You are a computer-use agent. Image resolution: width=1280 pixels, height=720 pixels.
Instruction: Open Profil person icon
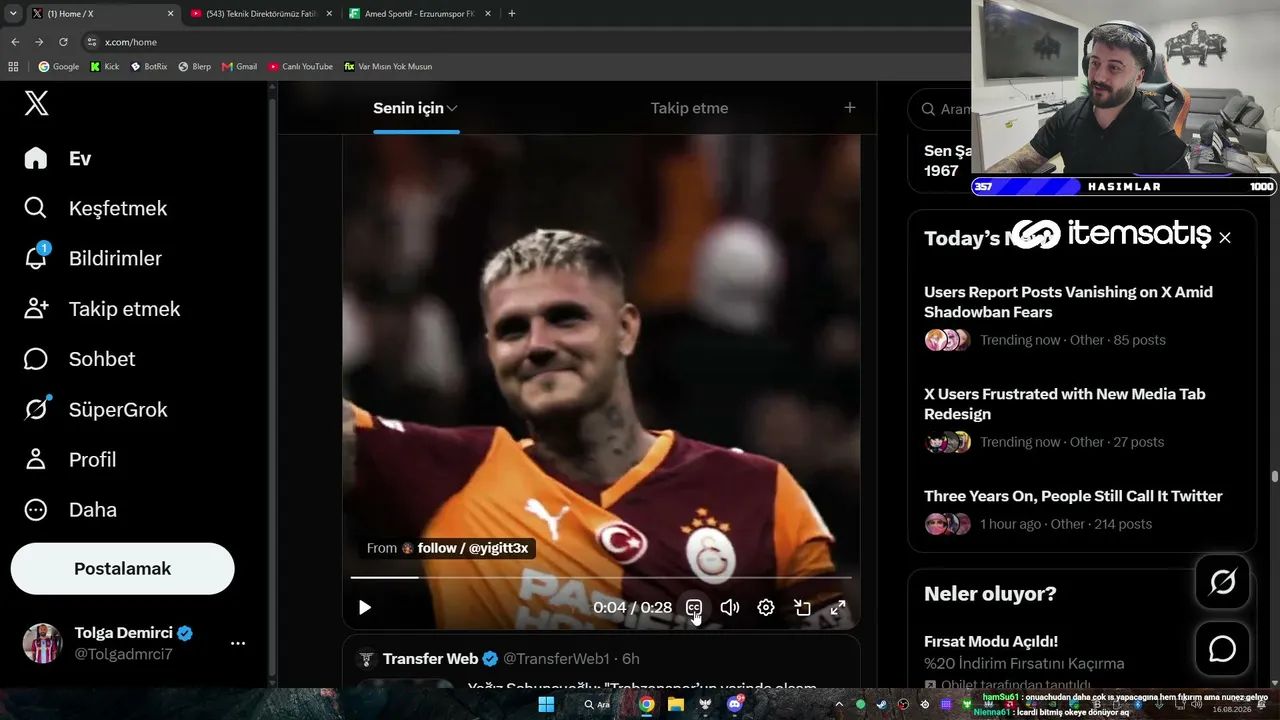[36, 459]
